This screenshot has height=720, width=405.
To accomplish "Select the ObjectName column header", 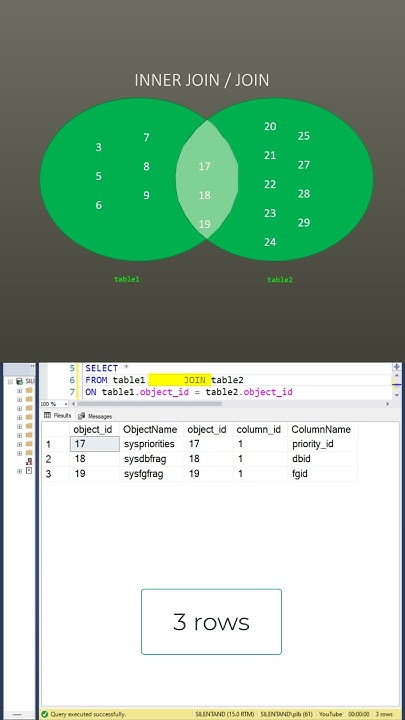I will coord(151,429).
